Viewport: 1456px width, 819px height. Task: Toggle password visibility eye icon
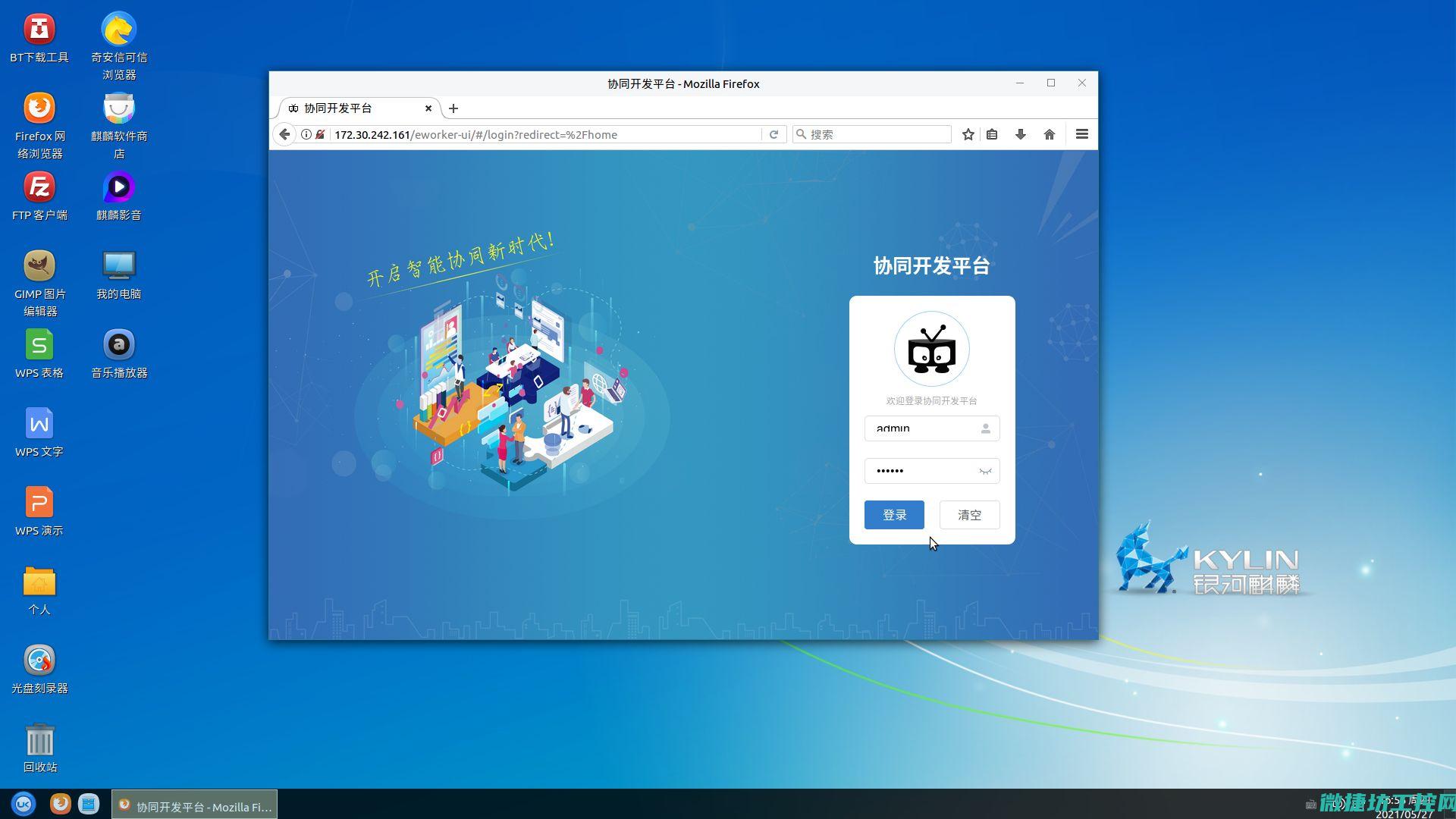tap(985, 471)
